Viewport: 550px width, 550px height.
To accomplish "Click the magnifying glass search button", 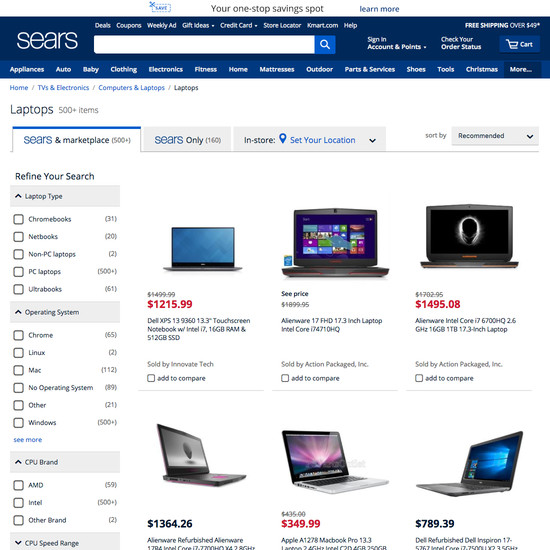I will (325, 45).
